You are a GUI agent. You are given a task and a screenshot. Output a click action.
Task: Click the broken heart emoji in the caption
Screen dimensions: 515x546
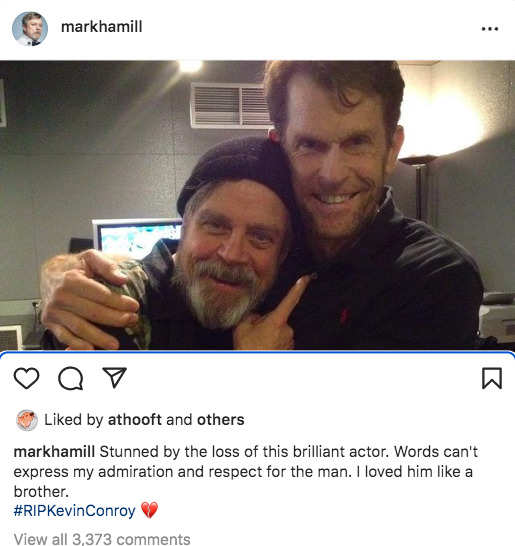click(x=149, y=510)
